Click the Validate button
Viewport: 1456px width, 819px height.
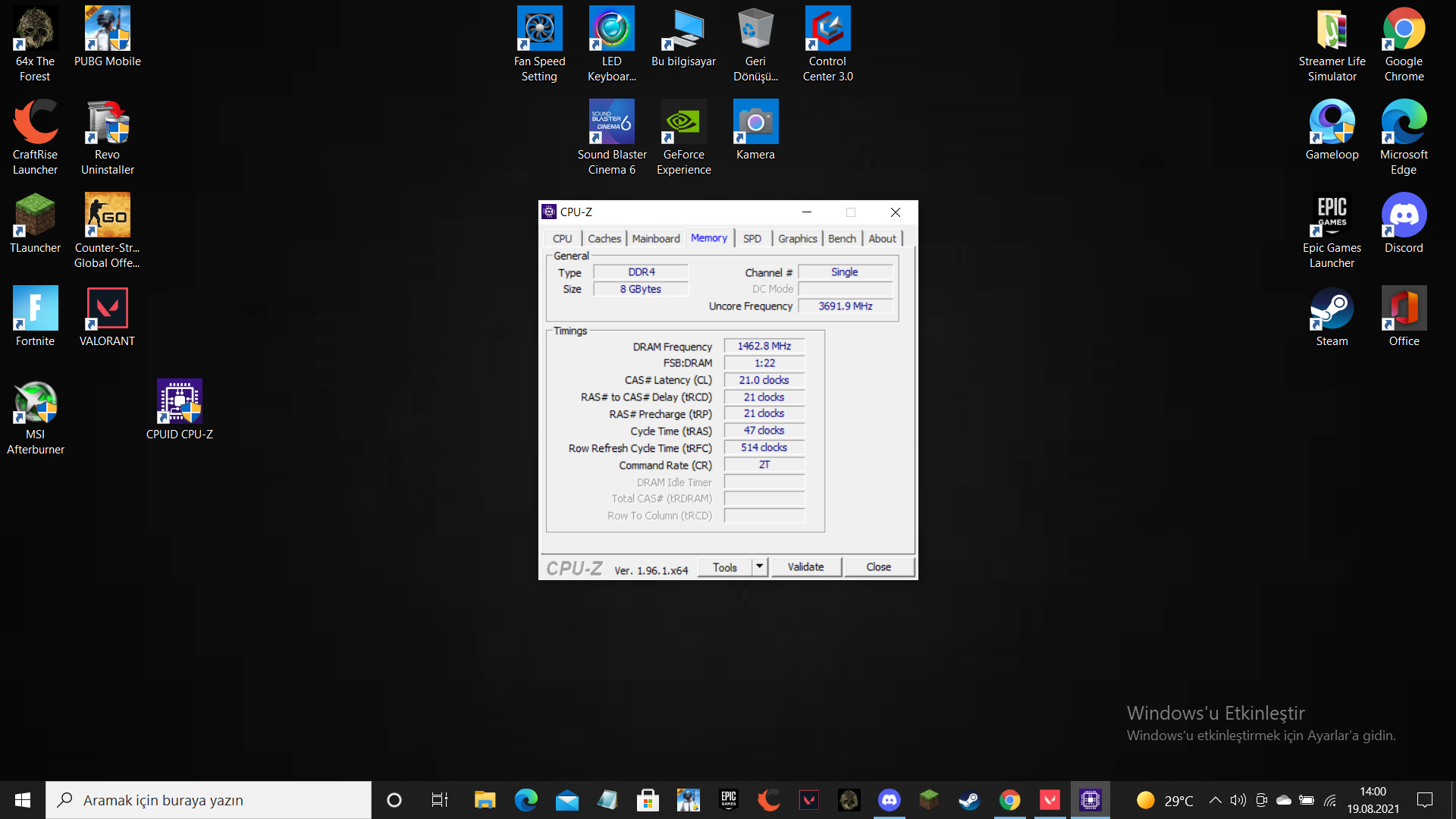[x=805, y=566]
